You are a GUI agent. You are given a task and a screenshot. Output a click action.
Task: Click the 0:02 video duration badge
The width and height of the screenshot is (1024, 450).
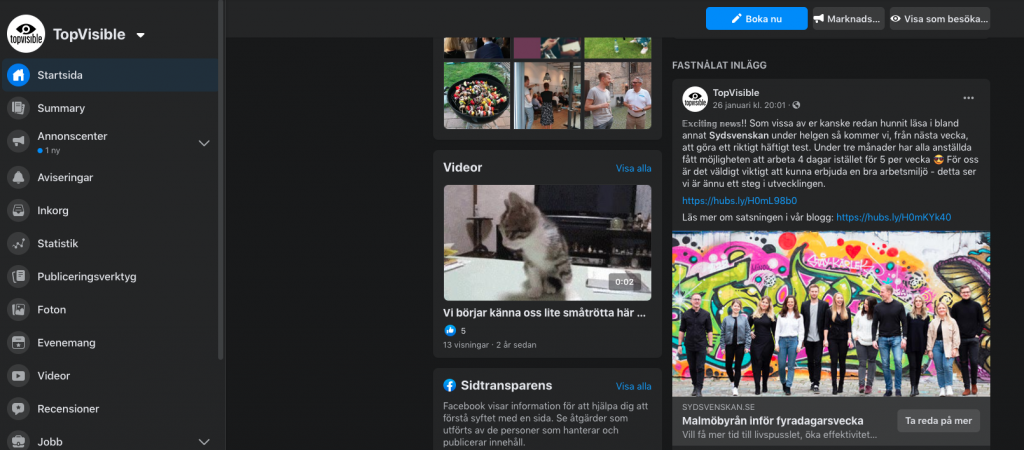click(624, 282)
